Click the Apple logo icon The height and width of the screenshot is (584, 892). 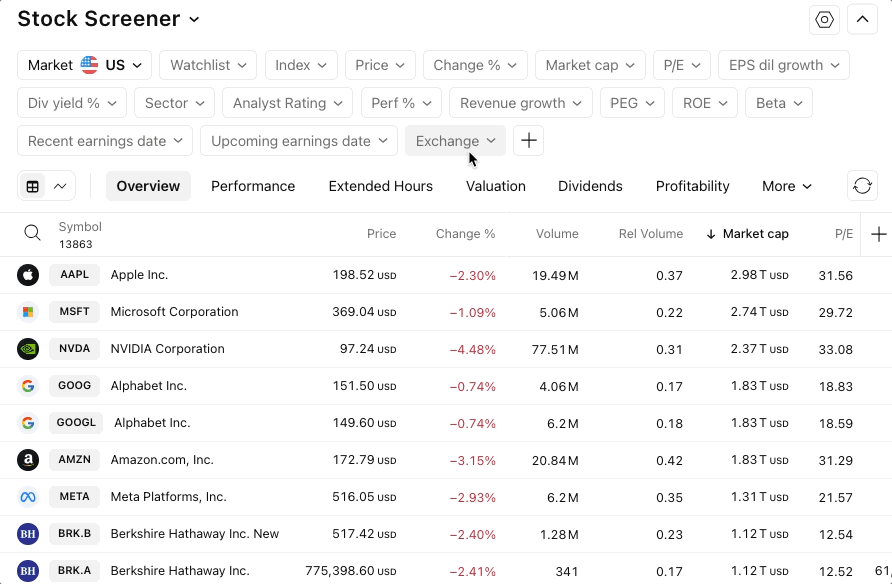click(28, 275)
